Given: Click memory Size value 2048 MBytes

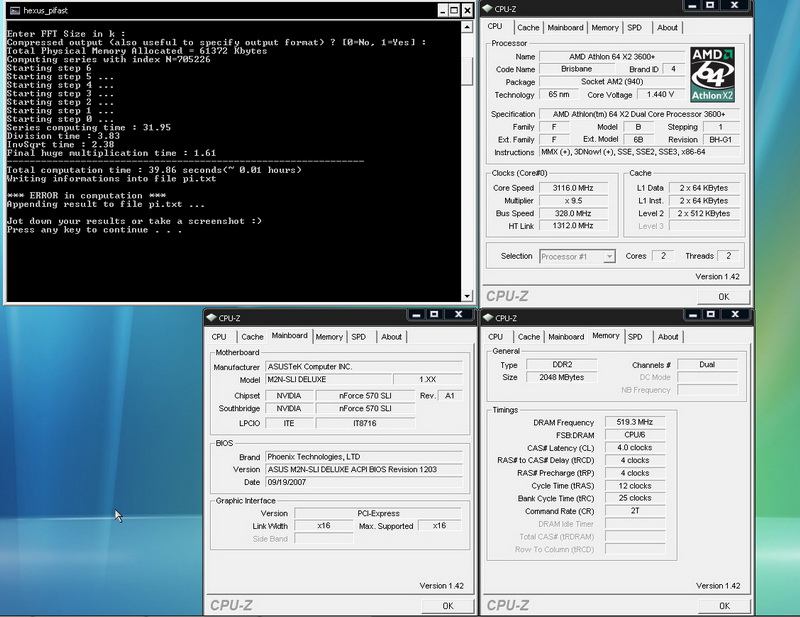Looking at the screenshot, I should coord(562,377).
